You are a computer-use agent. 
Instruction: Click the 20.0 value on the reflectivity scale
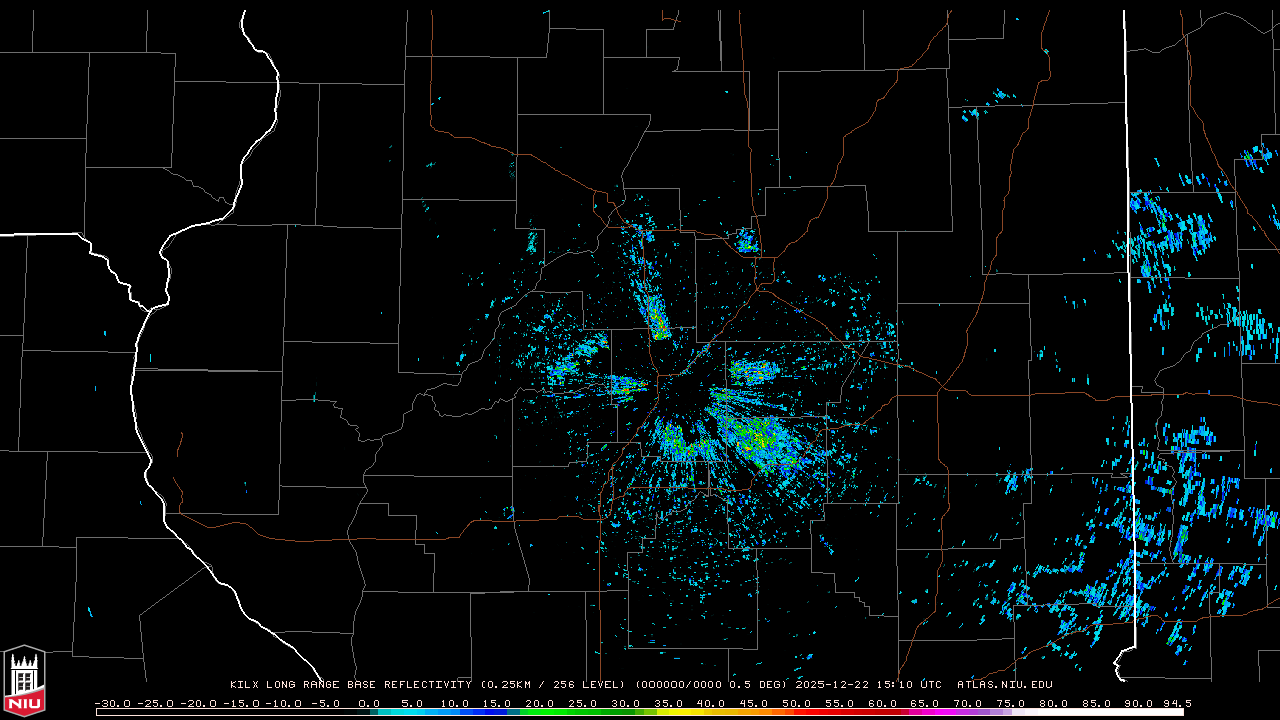[x=541, y=704]
